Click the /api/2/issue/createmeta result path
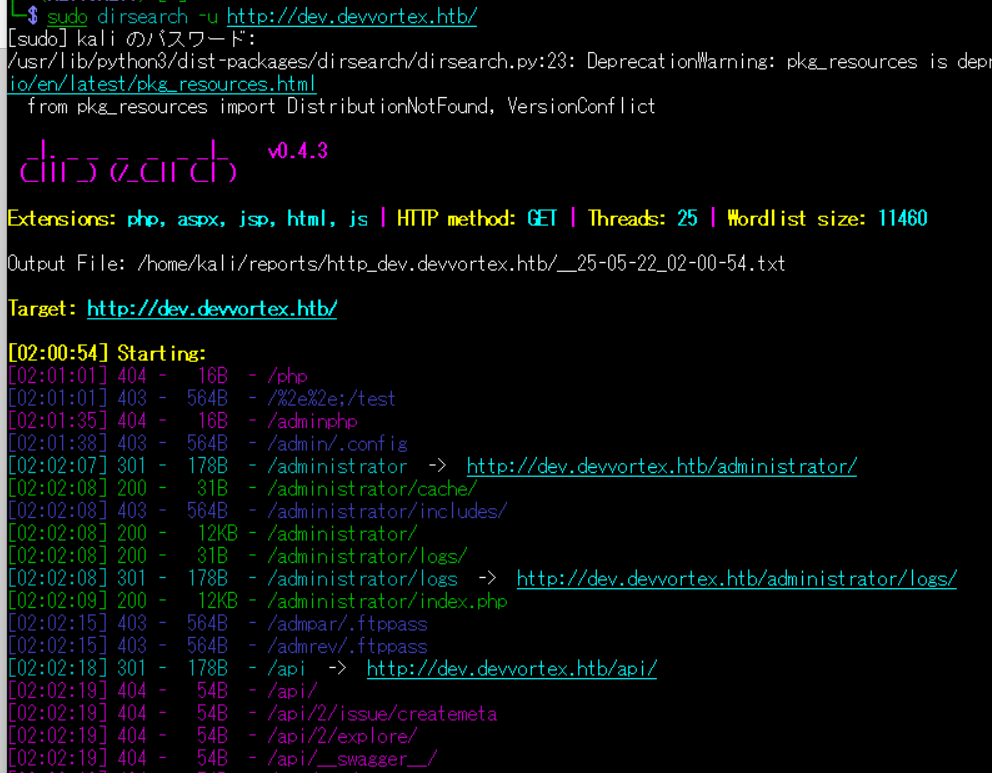 (381, 714)
